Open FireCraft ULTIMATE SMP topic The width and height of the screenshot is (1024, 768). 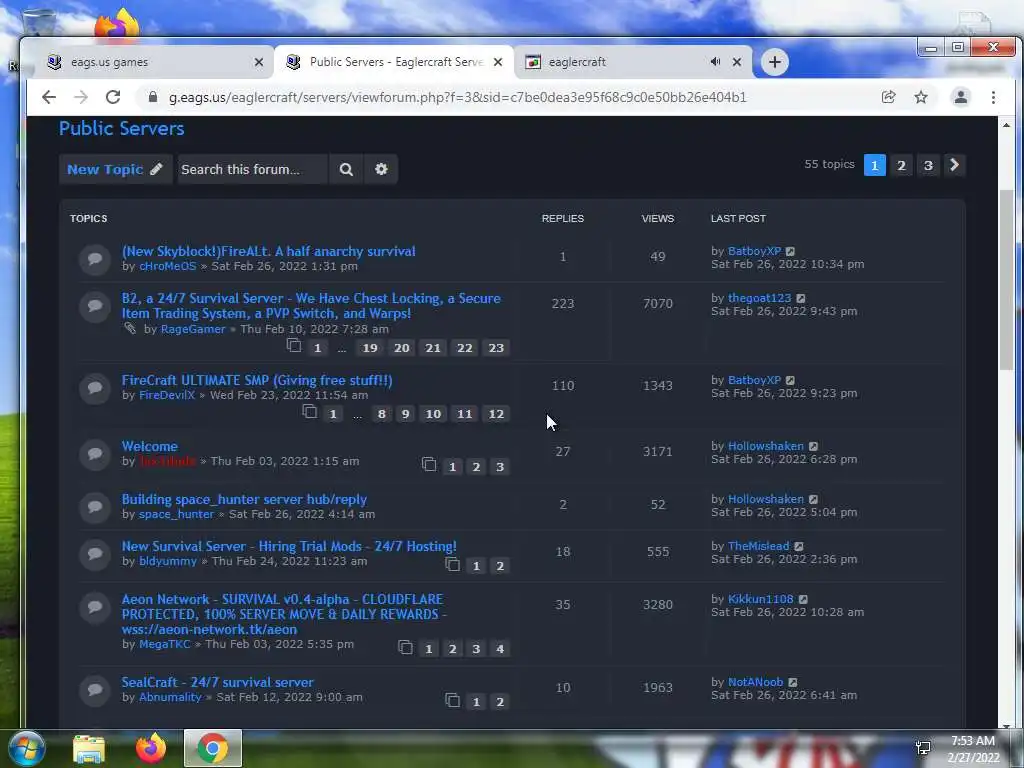point(257,380)
